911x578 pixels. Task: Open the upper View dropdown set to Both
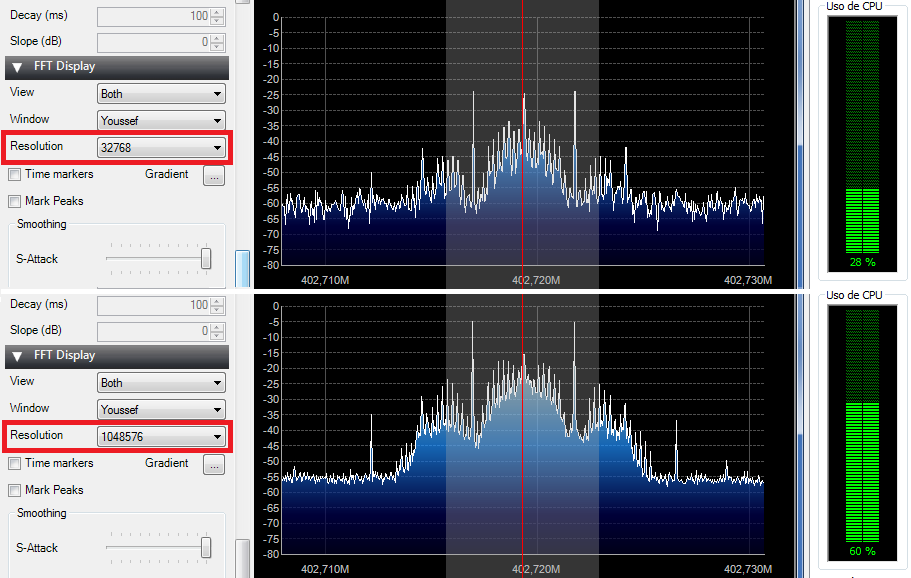pos(161,94)
